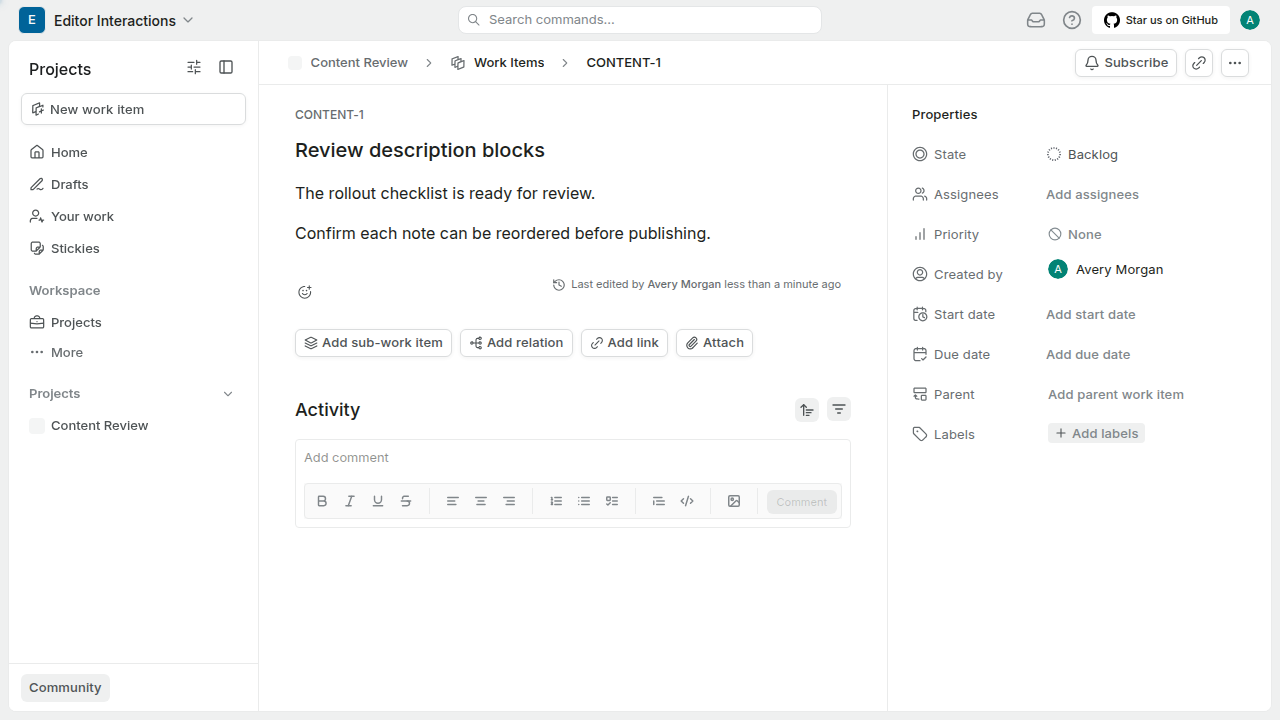Copy work item link icon
Screen dimensions: 1280x720
pos(1199,63)
